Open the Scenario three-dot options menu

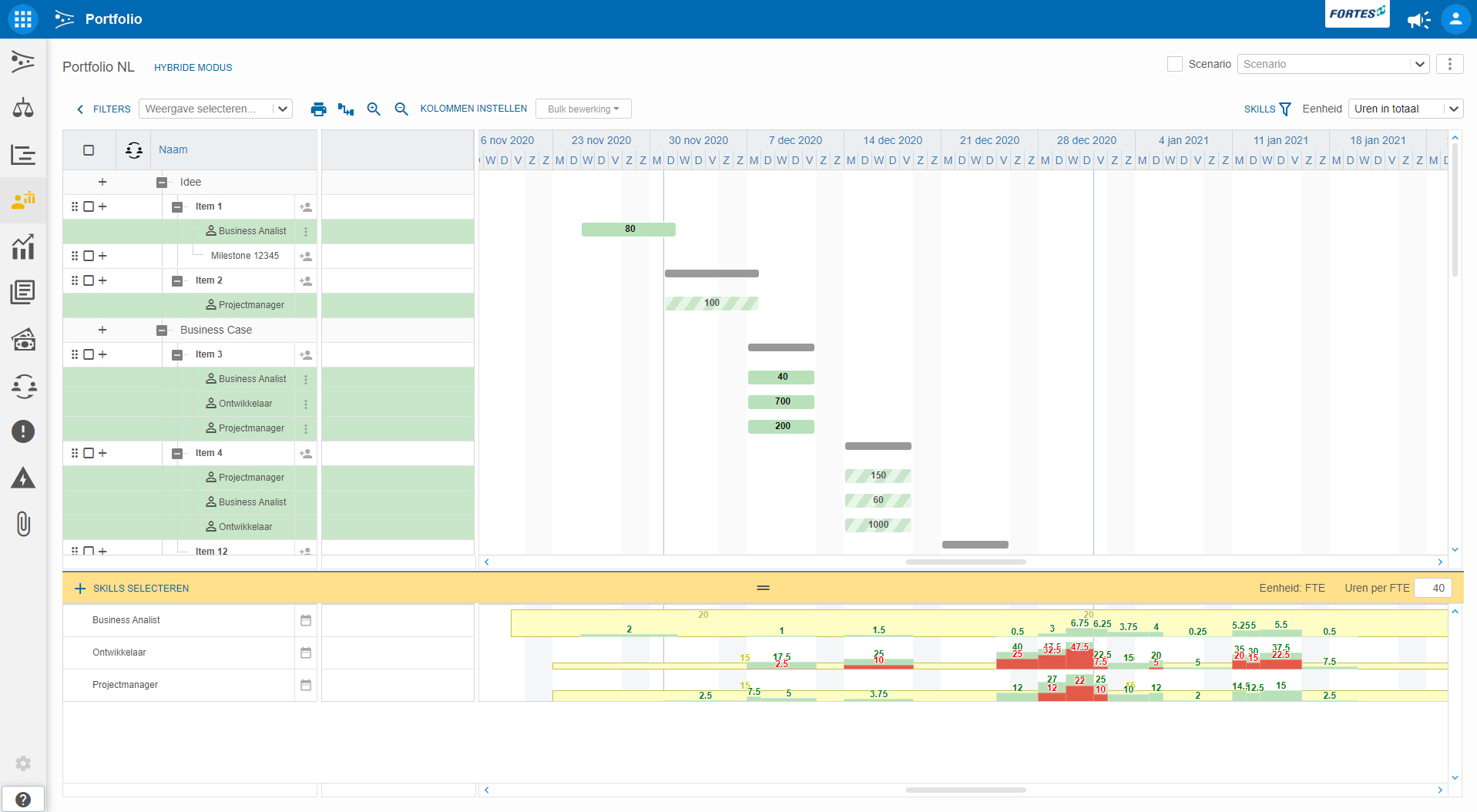1449,64
